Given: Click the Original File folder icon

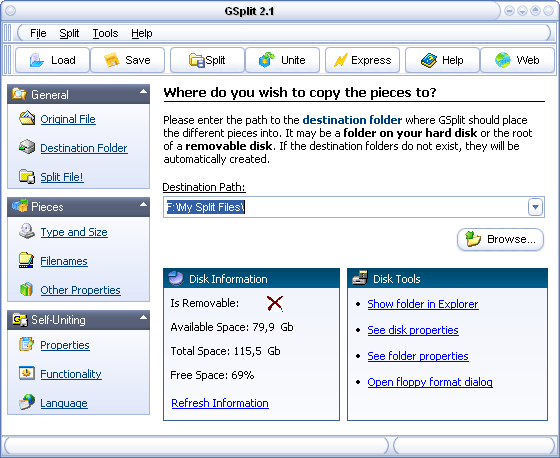Looking at the screenshot, I should (27, 118).
